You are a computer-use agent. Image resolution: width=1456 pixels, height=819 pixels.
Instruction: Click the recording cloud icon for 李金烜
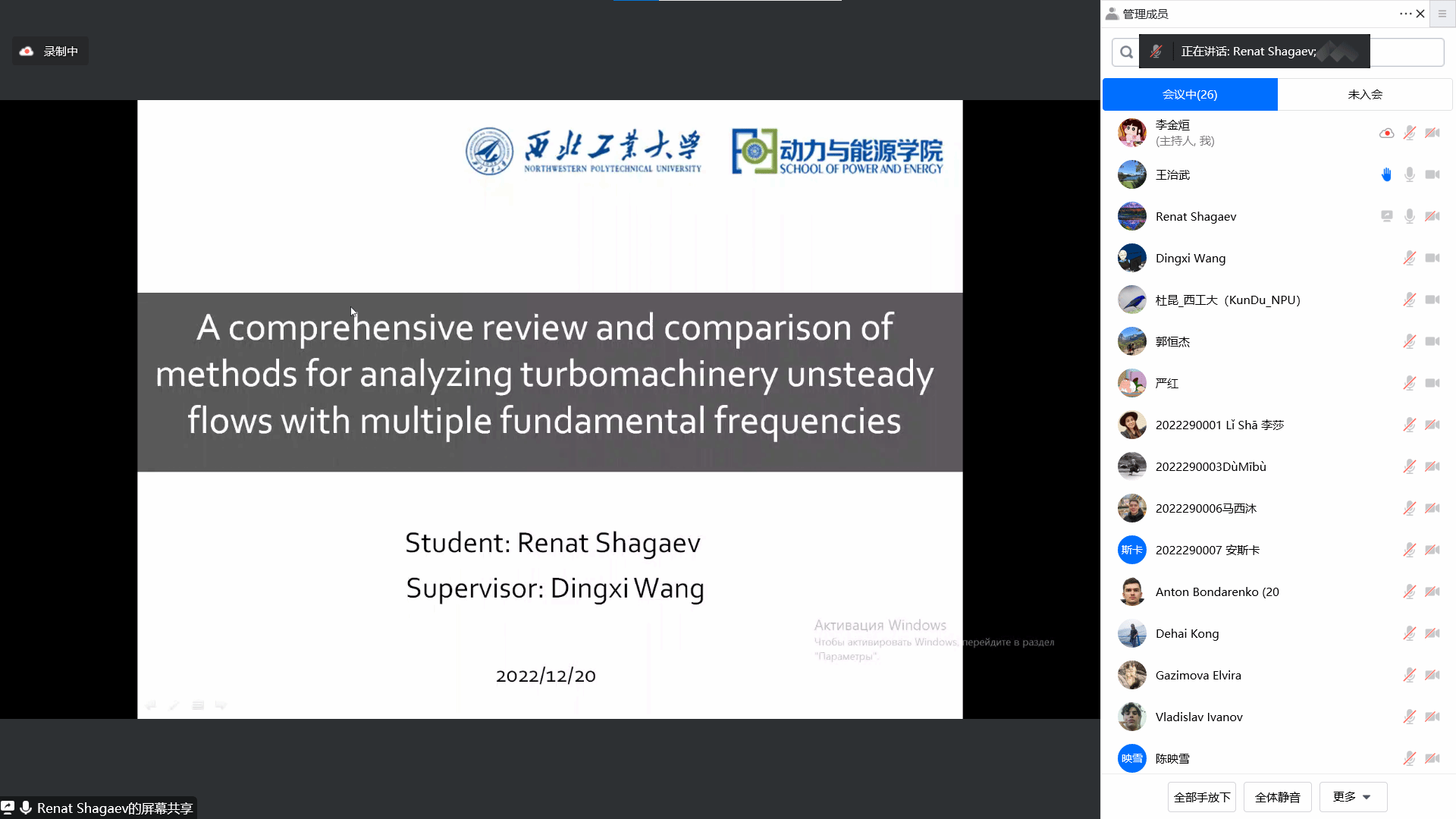tap(1386, 133)
